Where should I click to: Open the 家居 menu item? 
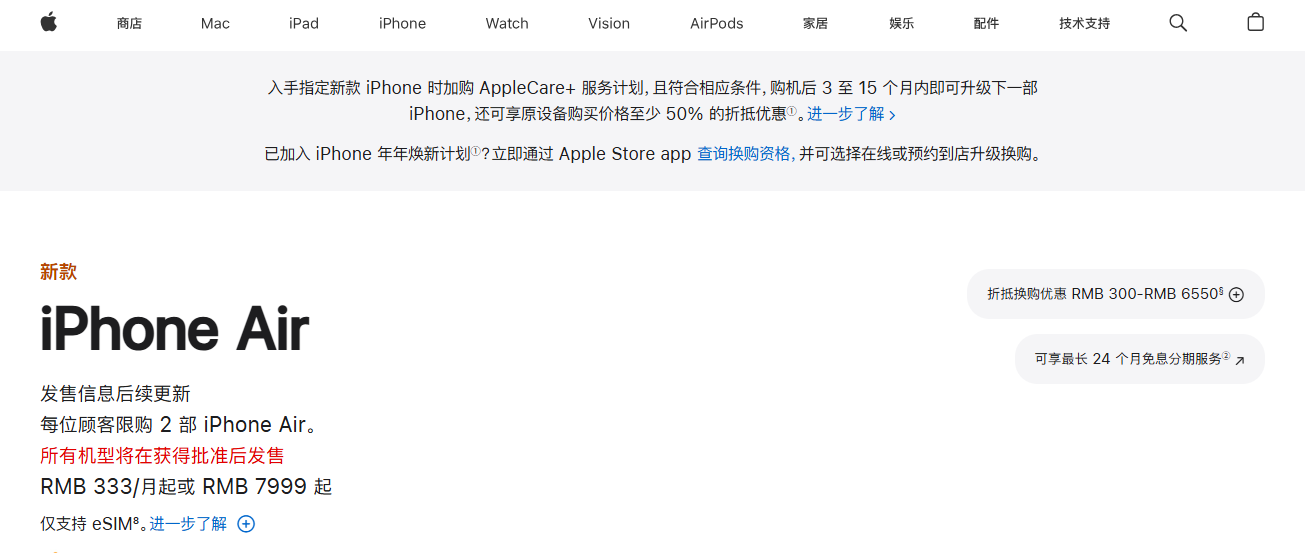click(x=815, y=23)
